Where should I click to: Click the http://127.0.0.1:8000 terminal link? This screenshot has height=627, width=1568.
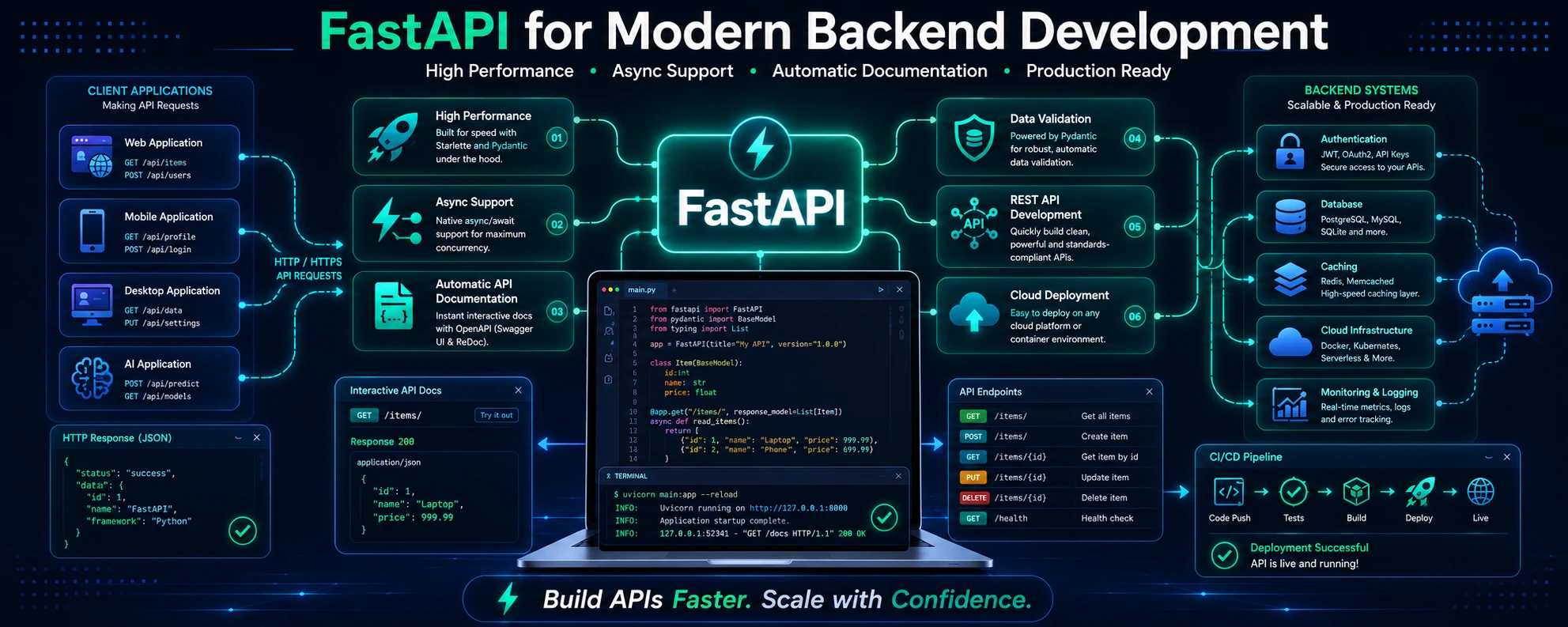tap(799, 508)
